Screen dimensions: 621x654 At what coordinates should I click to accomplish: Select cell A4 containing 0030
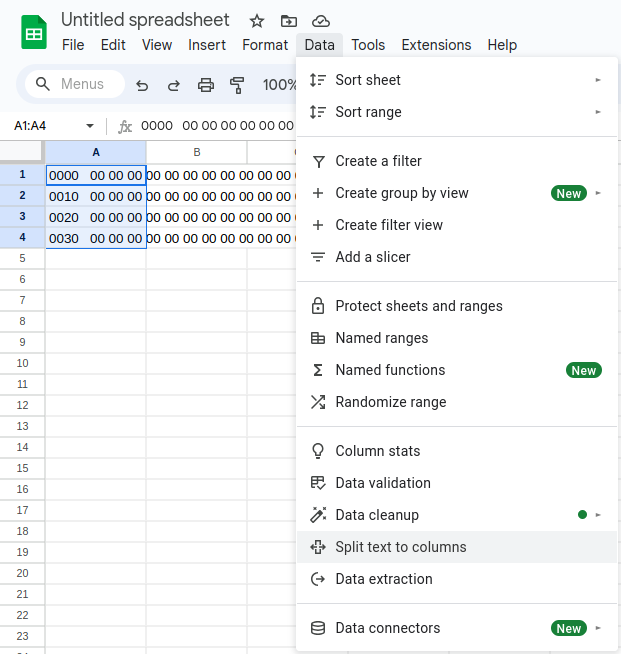coord(96,238)
